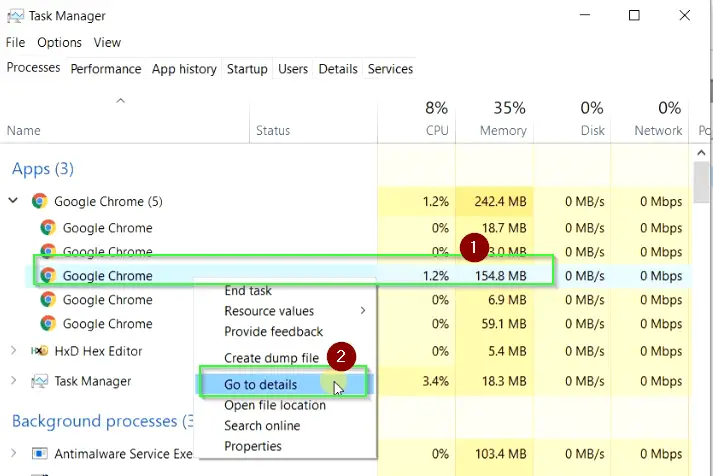This screenshot has height=476, width=713.
Task: Click the sort arrow above the Name column
Action: pos(121,100)
